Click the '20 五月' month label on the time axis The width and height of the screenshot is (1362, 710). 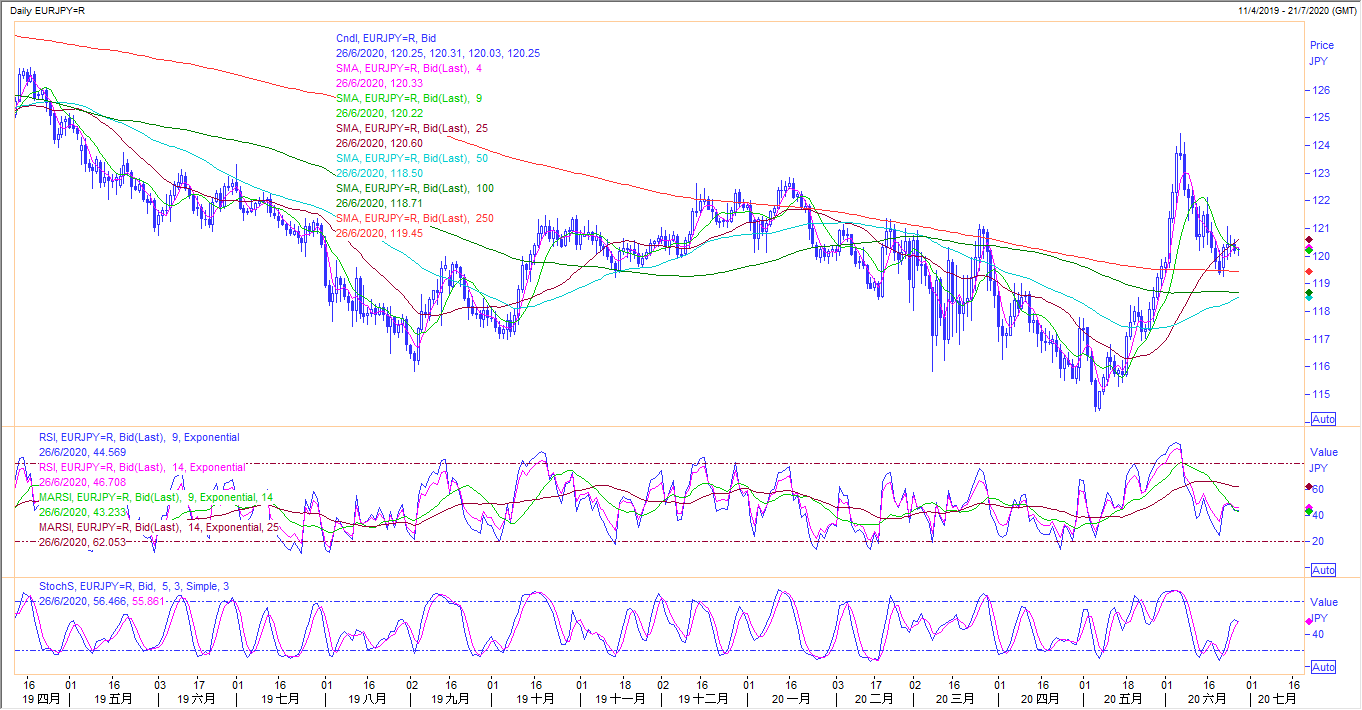click(x=1122, y=699)
